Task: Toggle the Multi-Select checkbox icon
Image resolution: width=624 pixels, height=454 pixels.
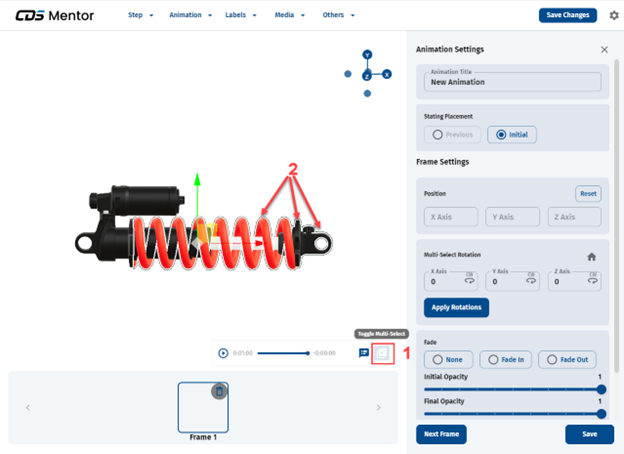Action: 381,353
